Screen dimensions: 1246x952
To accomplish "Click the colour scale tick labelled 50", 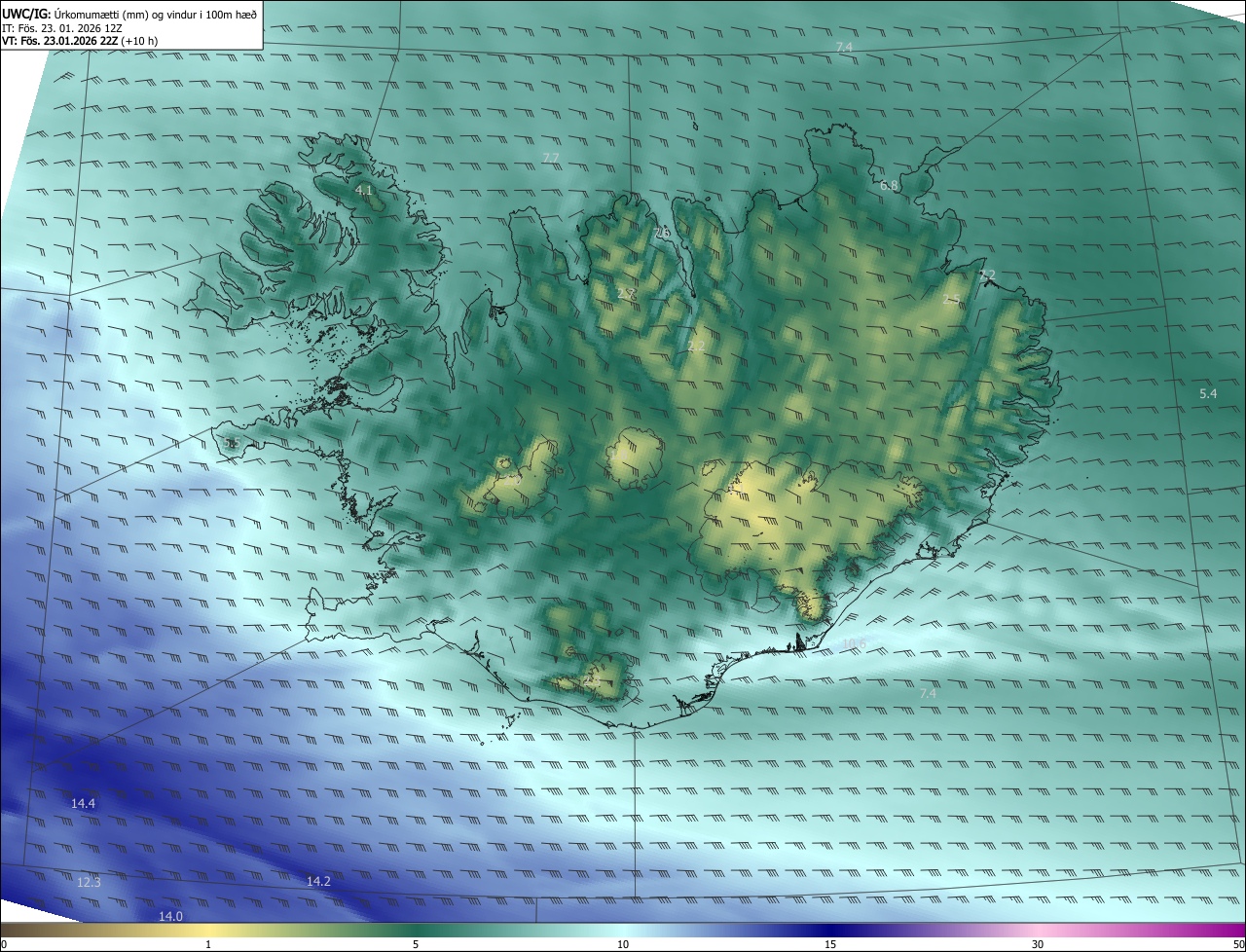I will tap(1238, 944).
